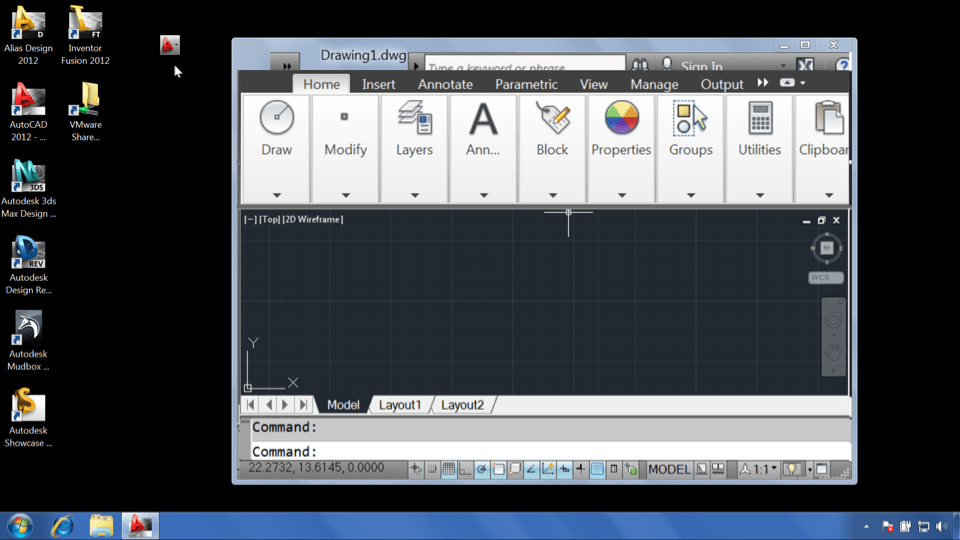Toggle Dynamic UCS in status bar
Image resolution: width=960 pixels, height=540 pixels.
click(x=548, y=470)
